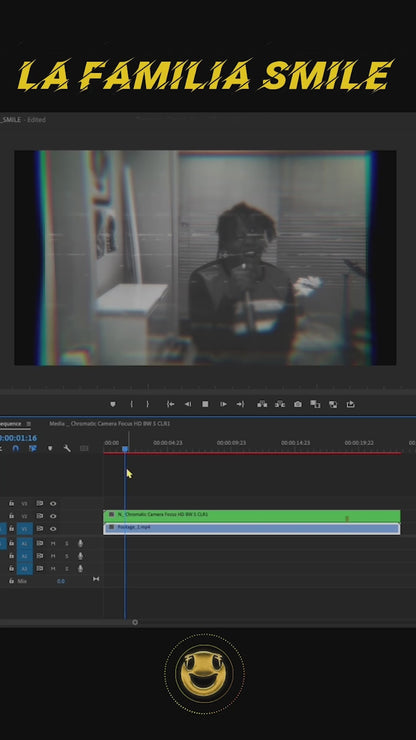Enable voice-over record on A2 track
416x740 pixels.
coord(80,556)
